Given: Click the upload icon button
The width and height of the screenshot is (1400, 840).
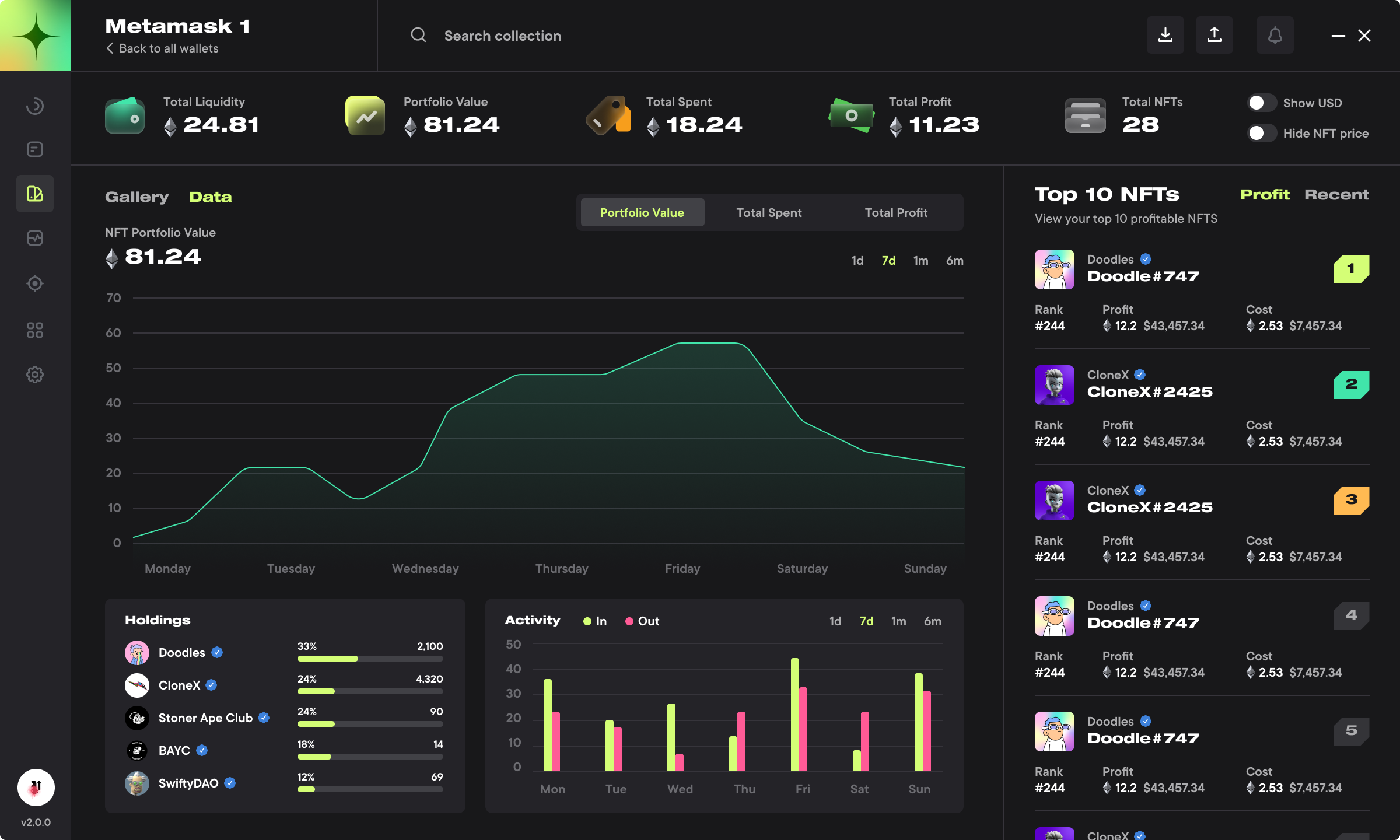Looking at the screenshot, I should tap(1214, 36).
